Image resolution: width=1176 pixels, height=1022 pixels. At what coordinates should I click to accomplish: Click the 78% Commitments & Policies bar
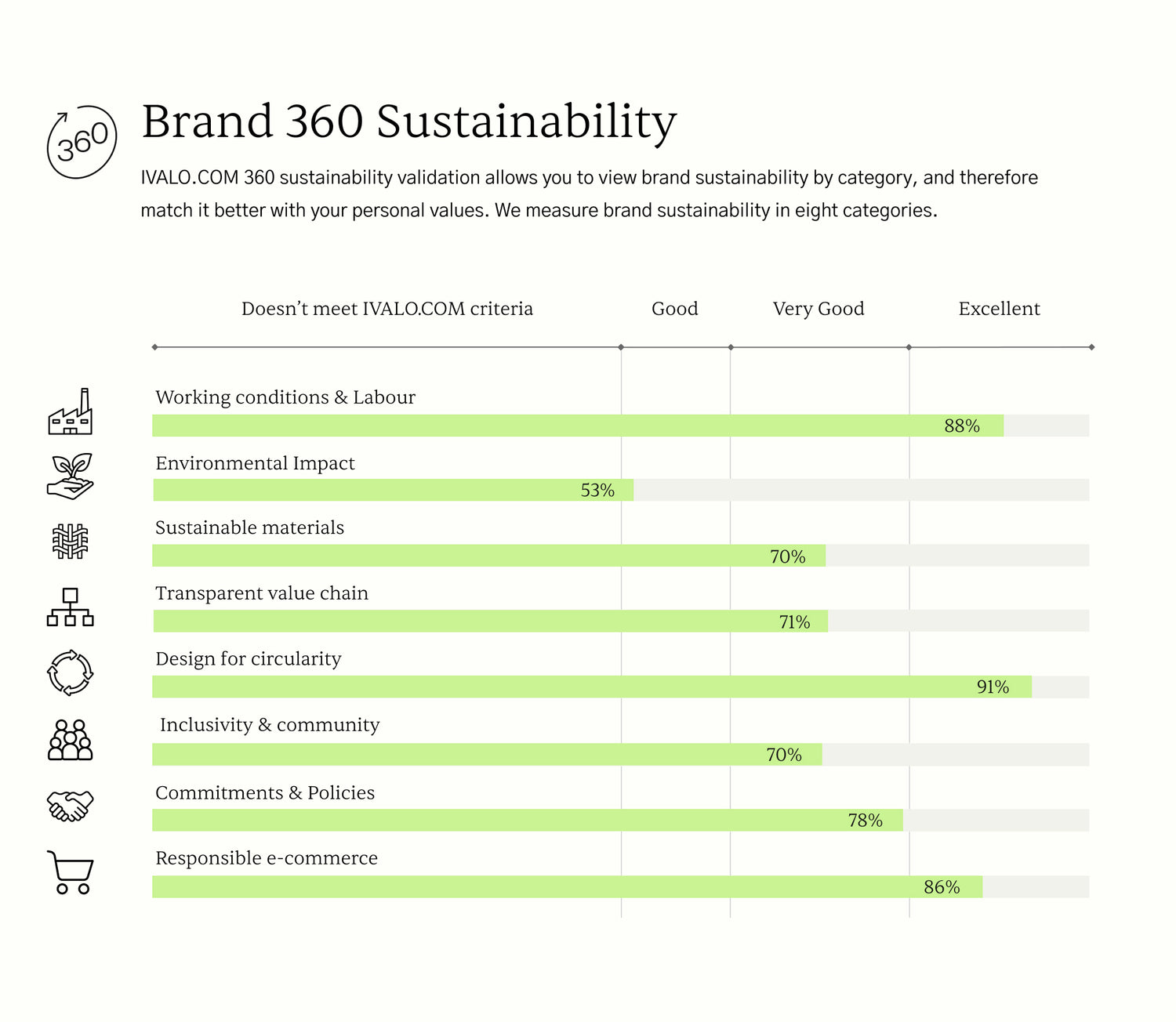527,821
